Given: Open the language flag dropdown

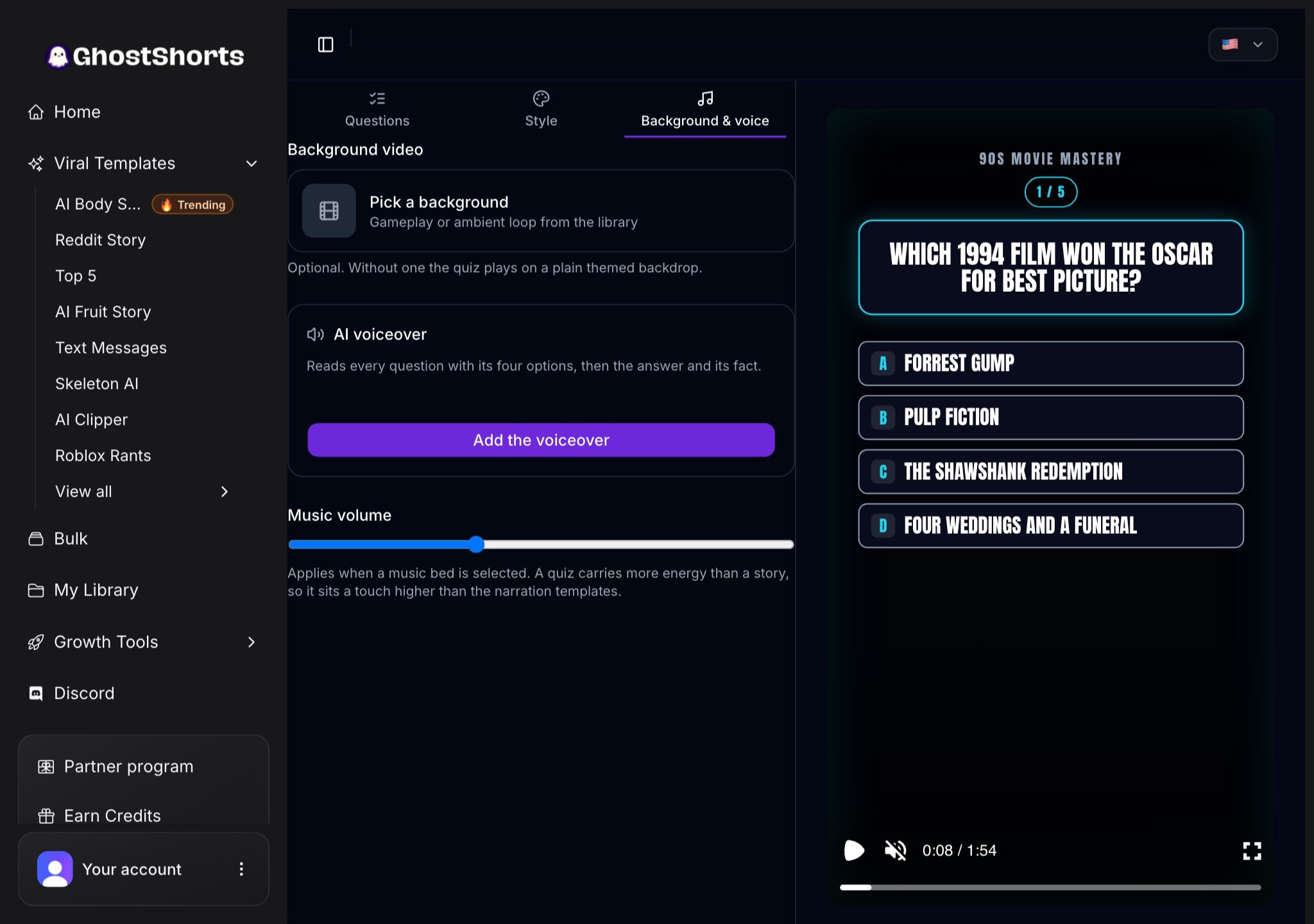Looking at the screenshot, I should pyautogui.click(x=1243, y=44).
